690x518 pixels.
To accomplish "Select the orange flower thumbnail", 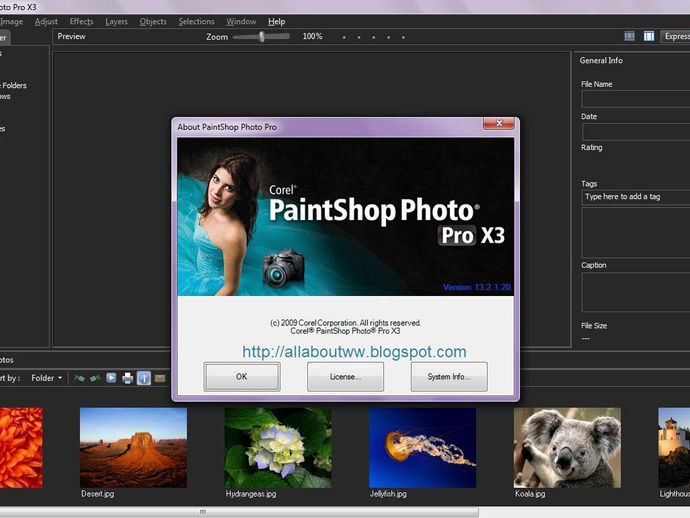I will [x=21, y=448].
